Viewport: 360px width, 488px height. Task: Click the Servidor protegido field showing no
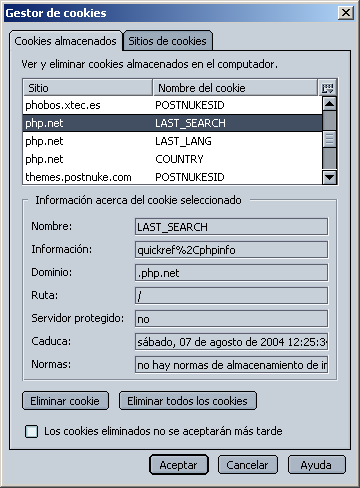click(x=231, y=319)
